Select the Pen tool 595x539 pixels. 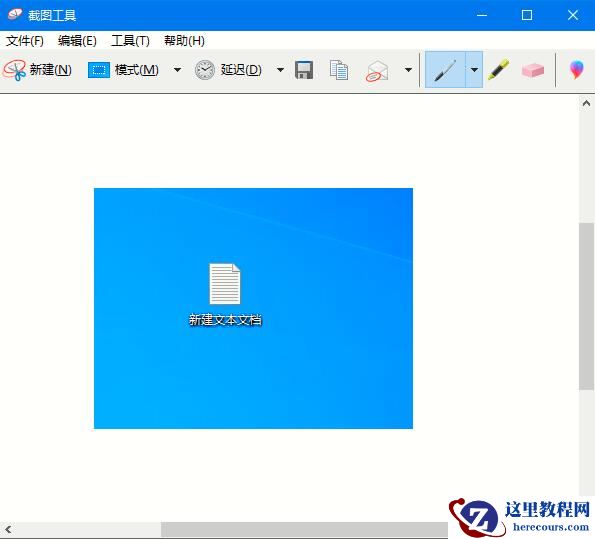pyautogui.click(x=445, y=70)
